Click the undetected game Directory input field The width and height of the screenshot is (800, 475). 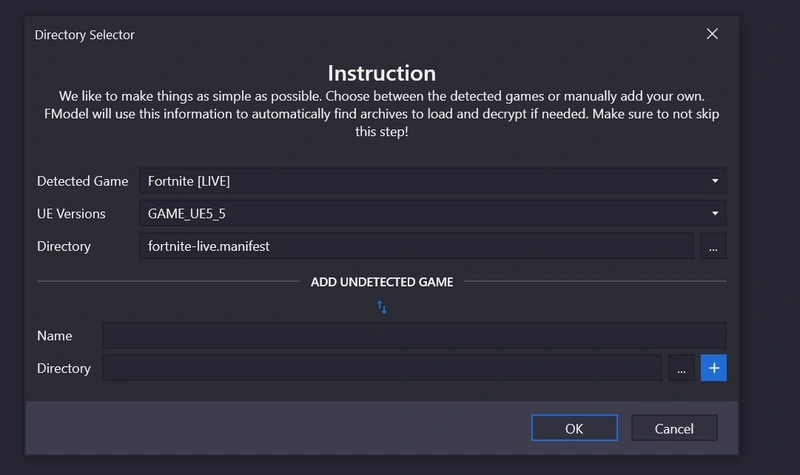point(382,368)
